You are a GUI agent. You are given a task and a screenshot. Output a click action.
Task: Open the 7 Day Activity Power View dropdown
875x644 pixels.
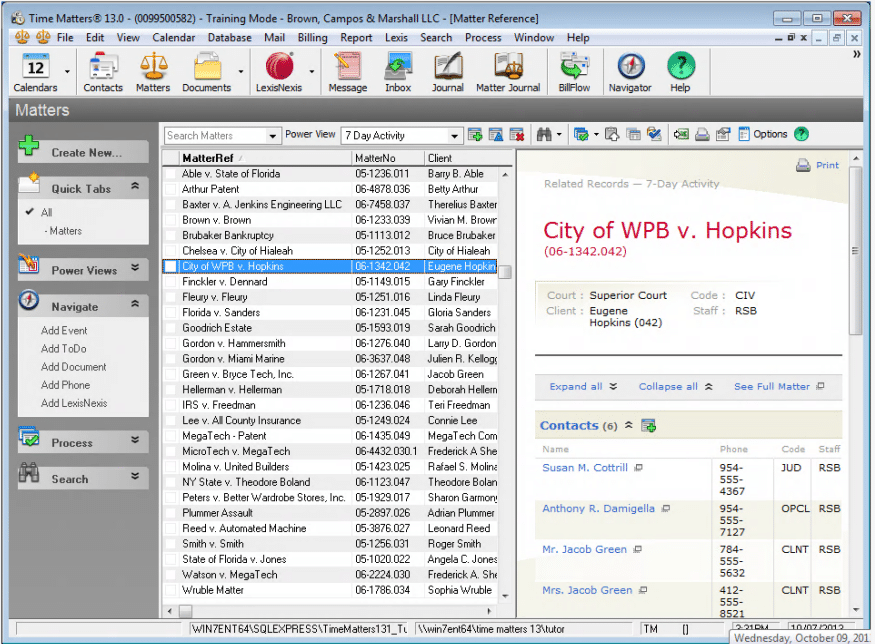pyautogui.click(x=454, y=136)
